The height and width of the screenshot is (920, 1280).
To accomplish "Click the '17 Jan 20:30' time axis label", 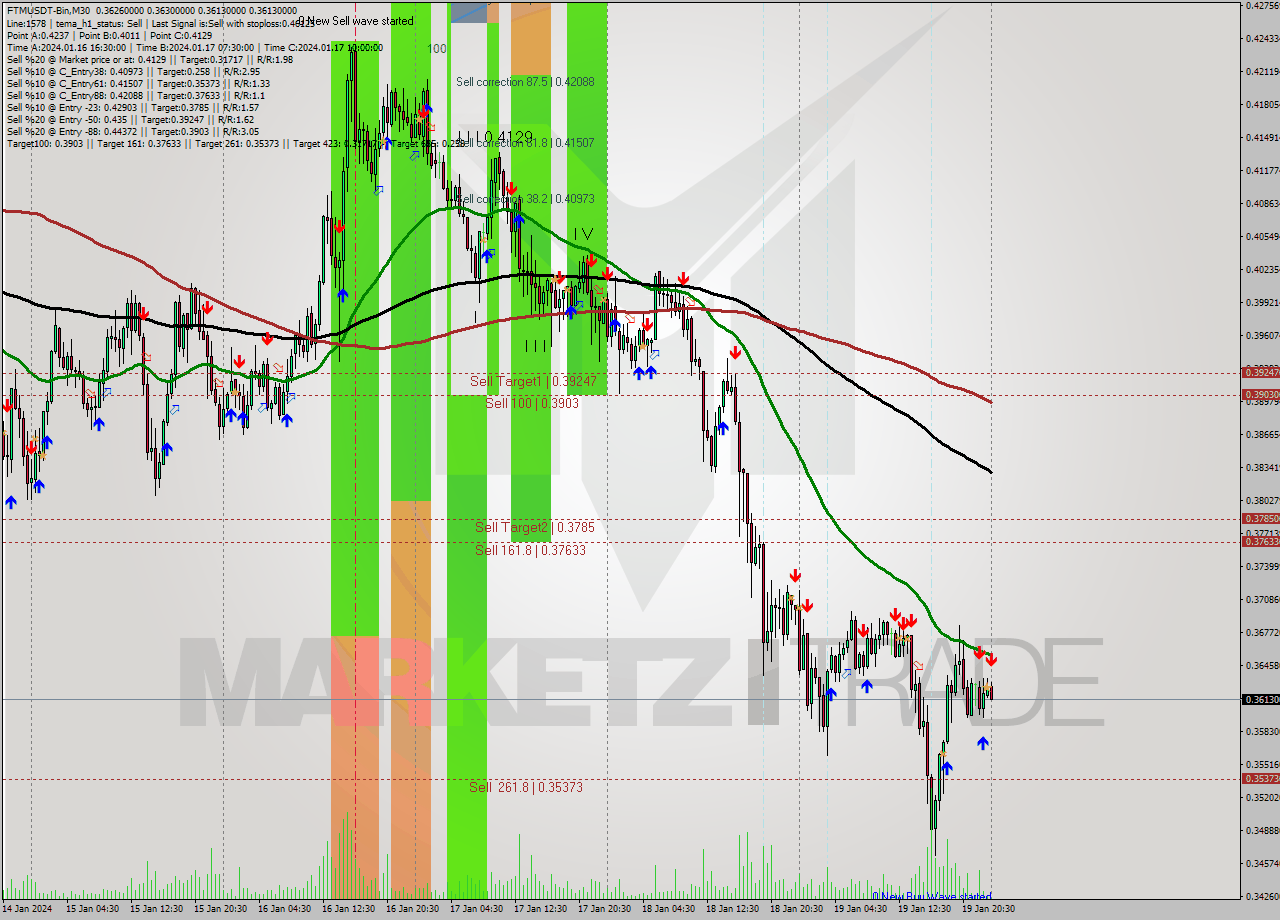I will click(x=606, y=909).
